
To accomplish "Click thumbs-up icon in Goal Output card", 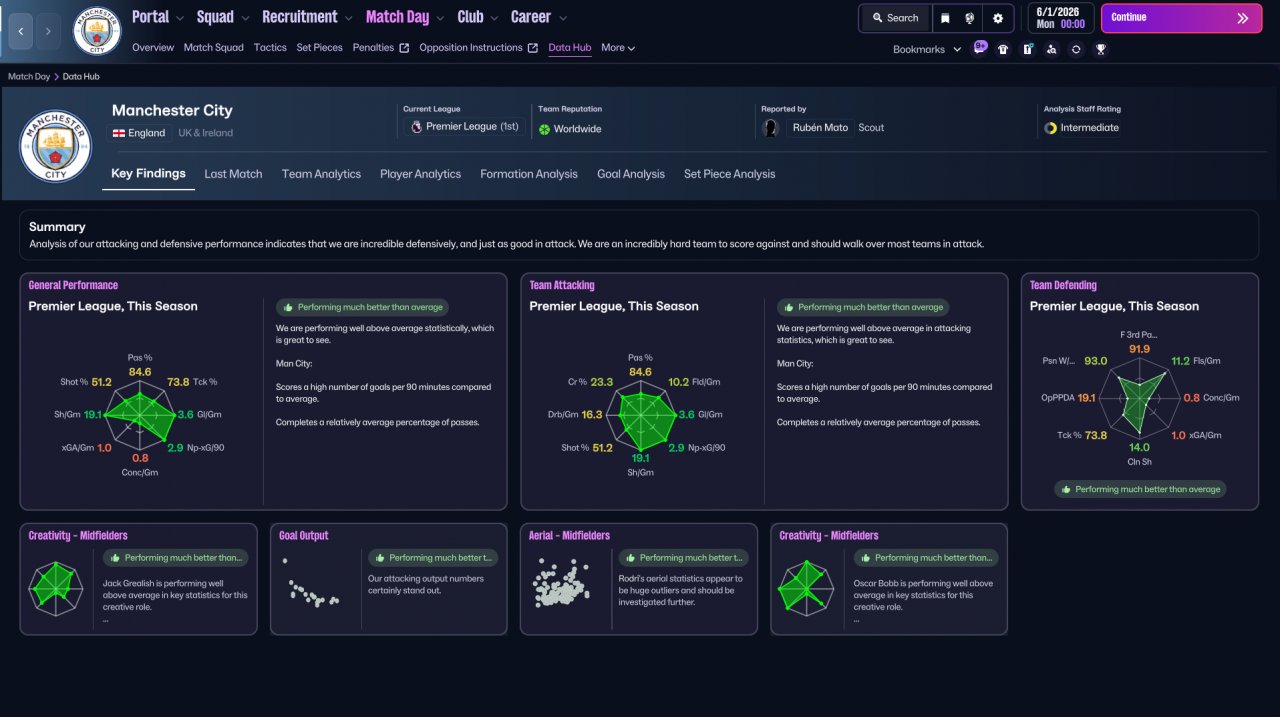I will pos(380,558).
